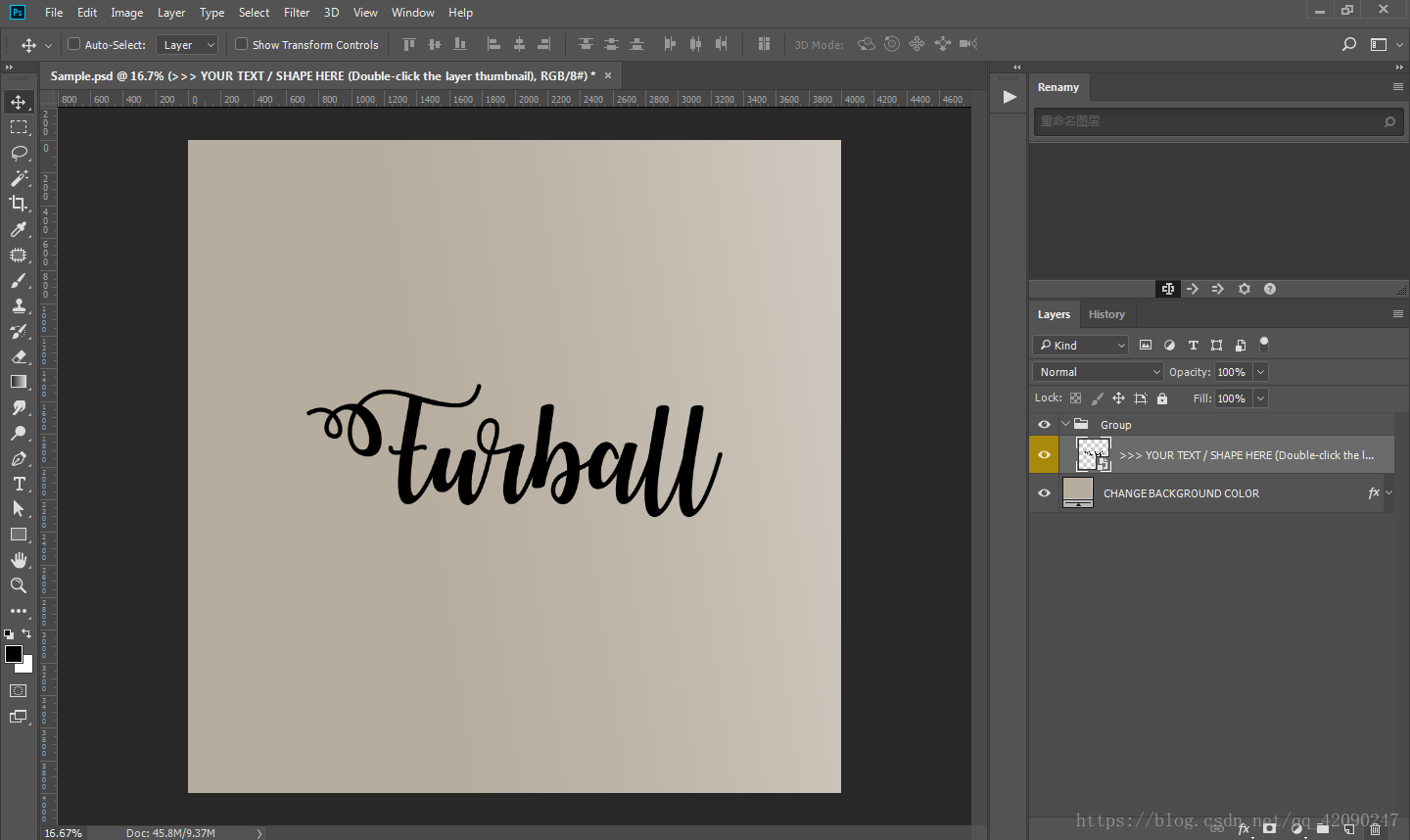Select the Lasso tool
Viewport: 1410px width, 840px height.
19,153
